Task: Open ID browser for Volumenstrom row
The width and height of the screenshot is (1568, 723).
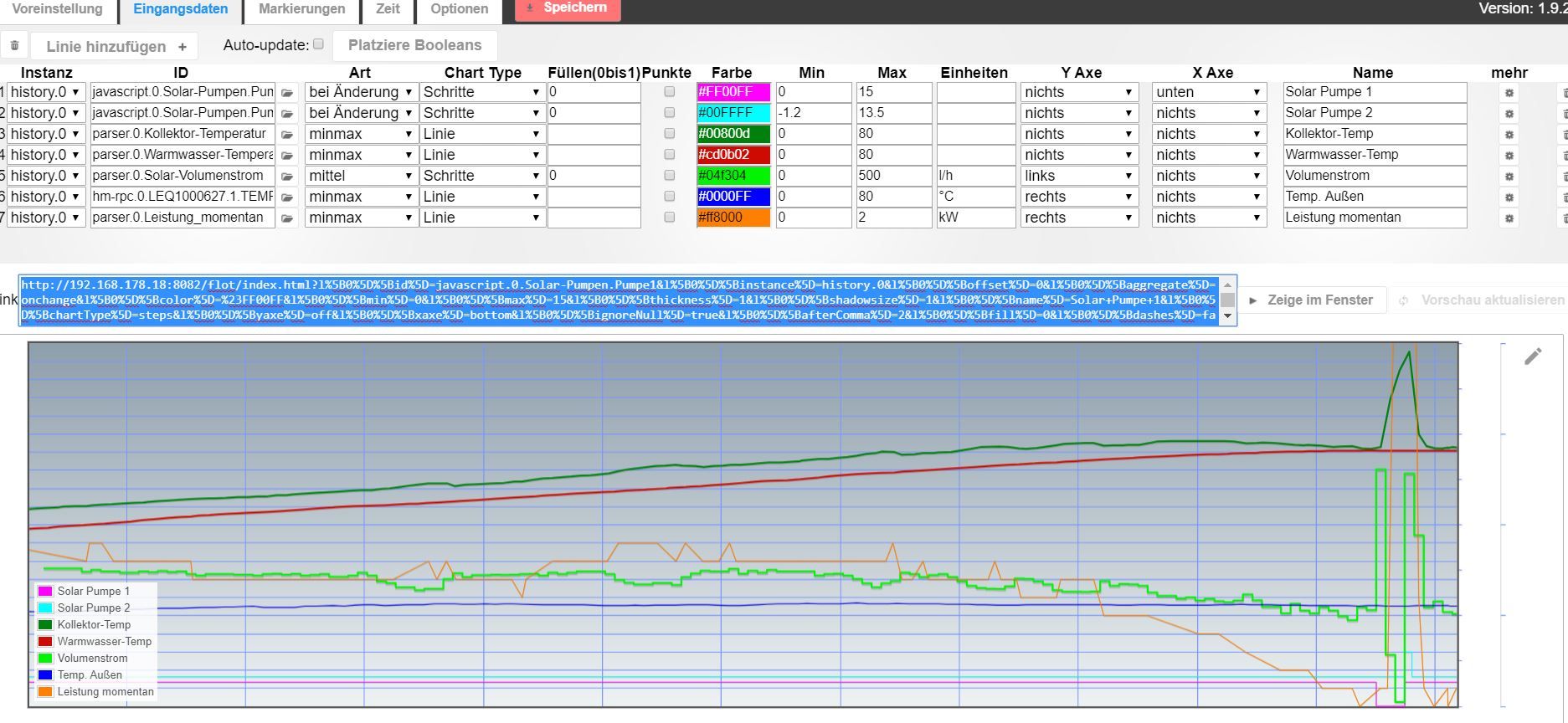Action: (x=287, y=176)
